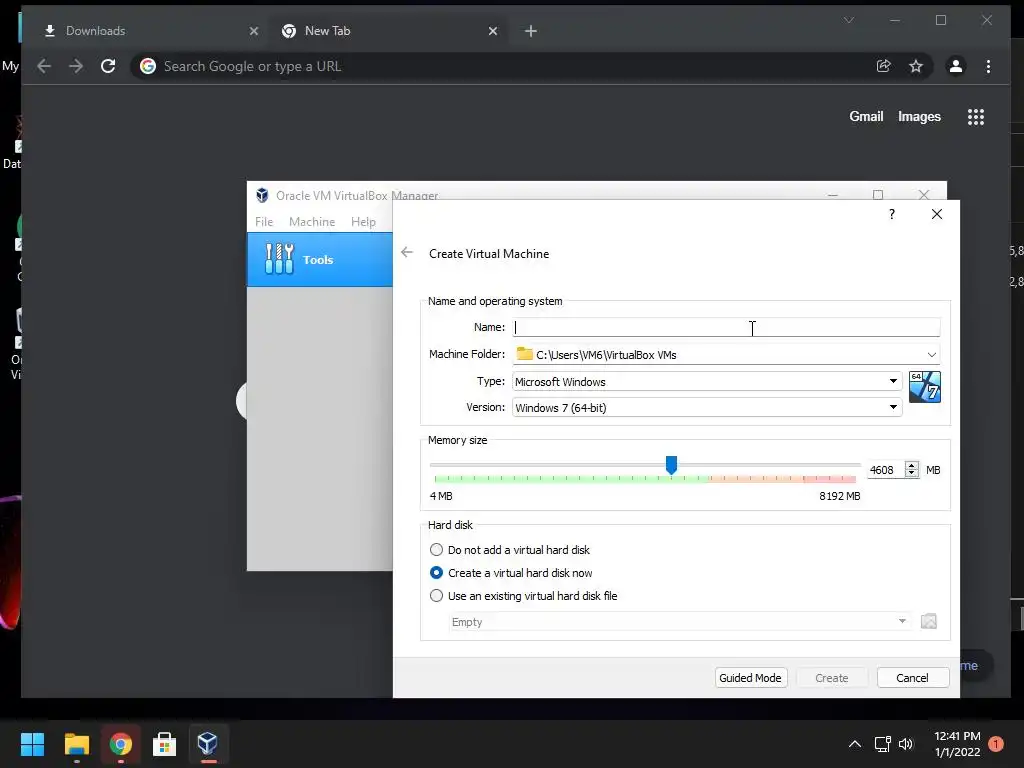Share this page from the address bar
The width and height of the screenshot is (1024, 768).
tap(883, 66)
